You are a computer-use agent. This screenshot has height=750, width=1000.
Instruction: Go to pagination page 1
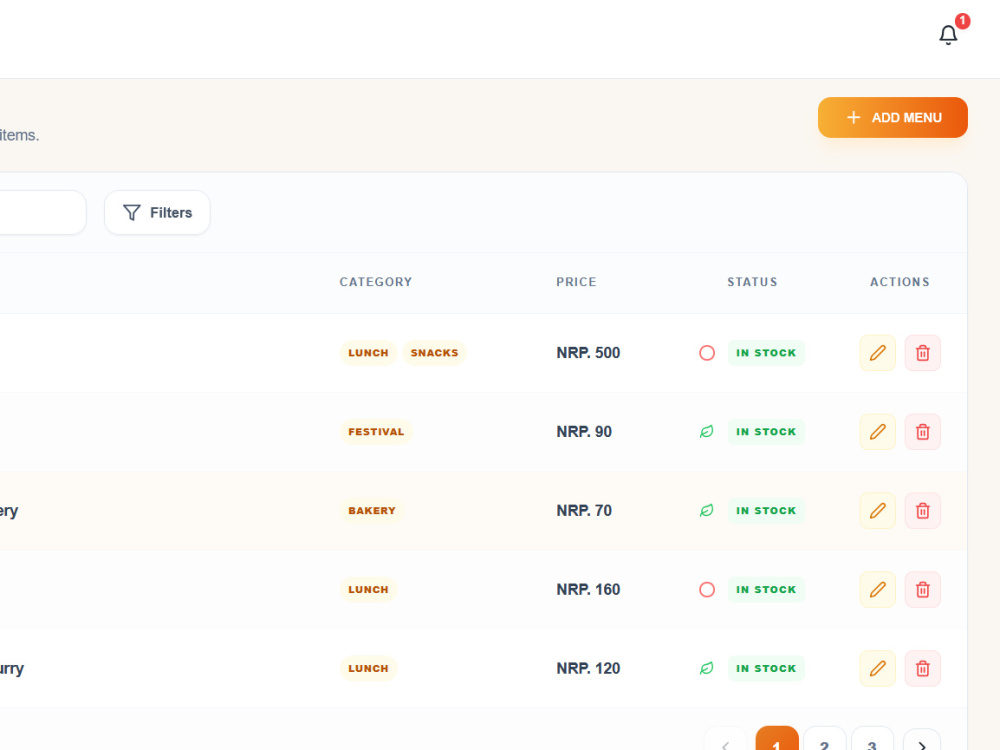[777, 740]
